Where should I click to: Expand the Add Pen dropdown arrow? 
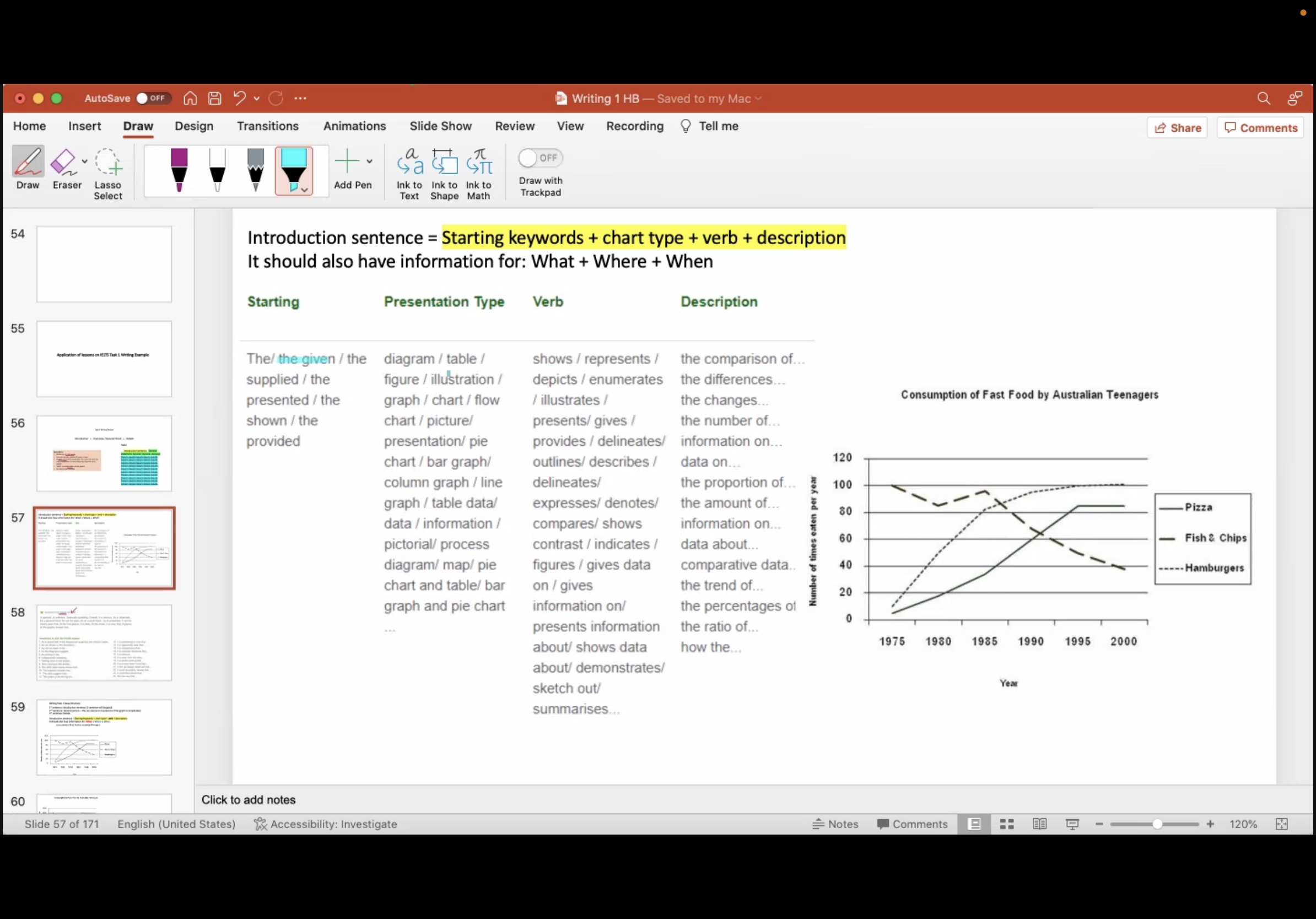click(369, 161)
